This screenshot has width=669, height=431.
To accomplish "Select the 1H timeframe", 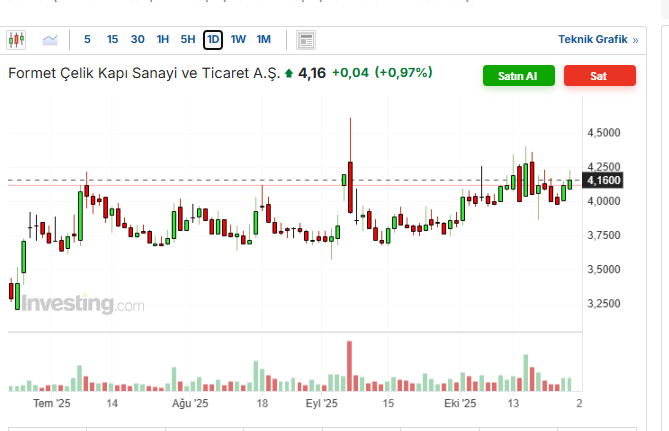I will coord(163,40).
